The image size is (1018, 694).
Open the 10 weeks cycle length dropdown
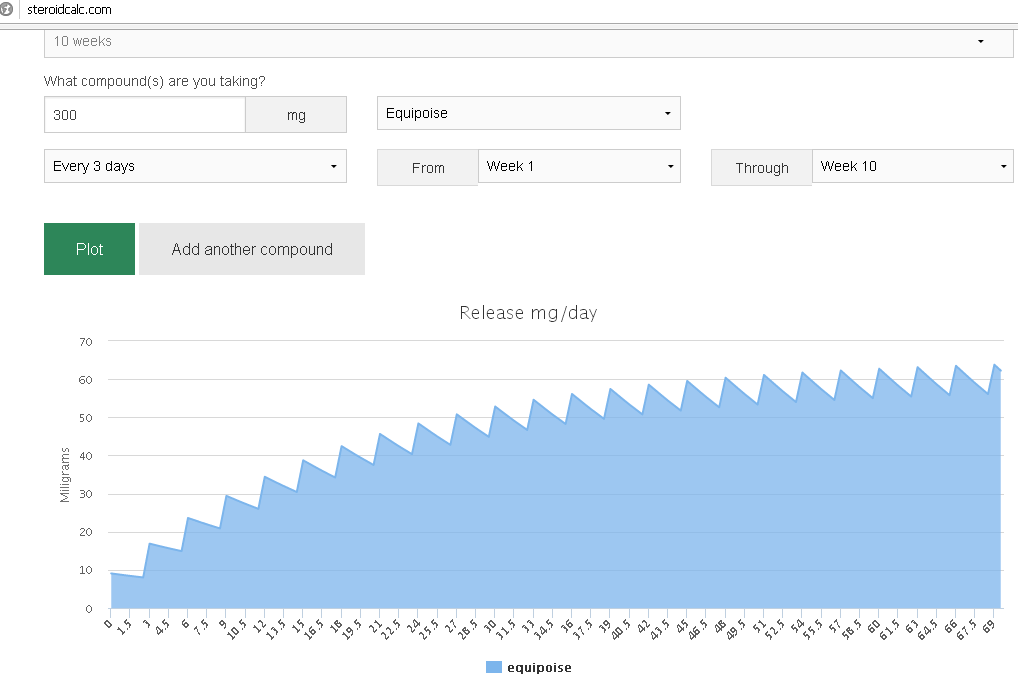click(x=528, y=42)
